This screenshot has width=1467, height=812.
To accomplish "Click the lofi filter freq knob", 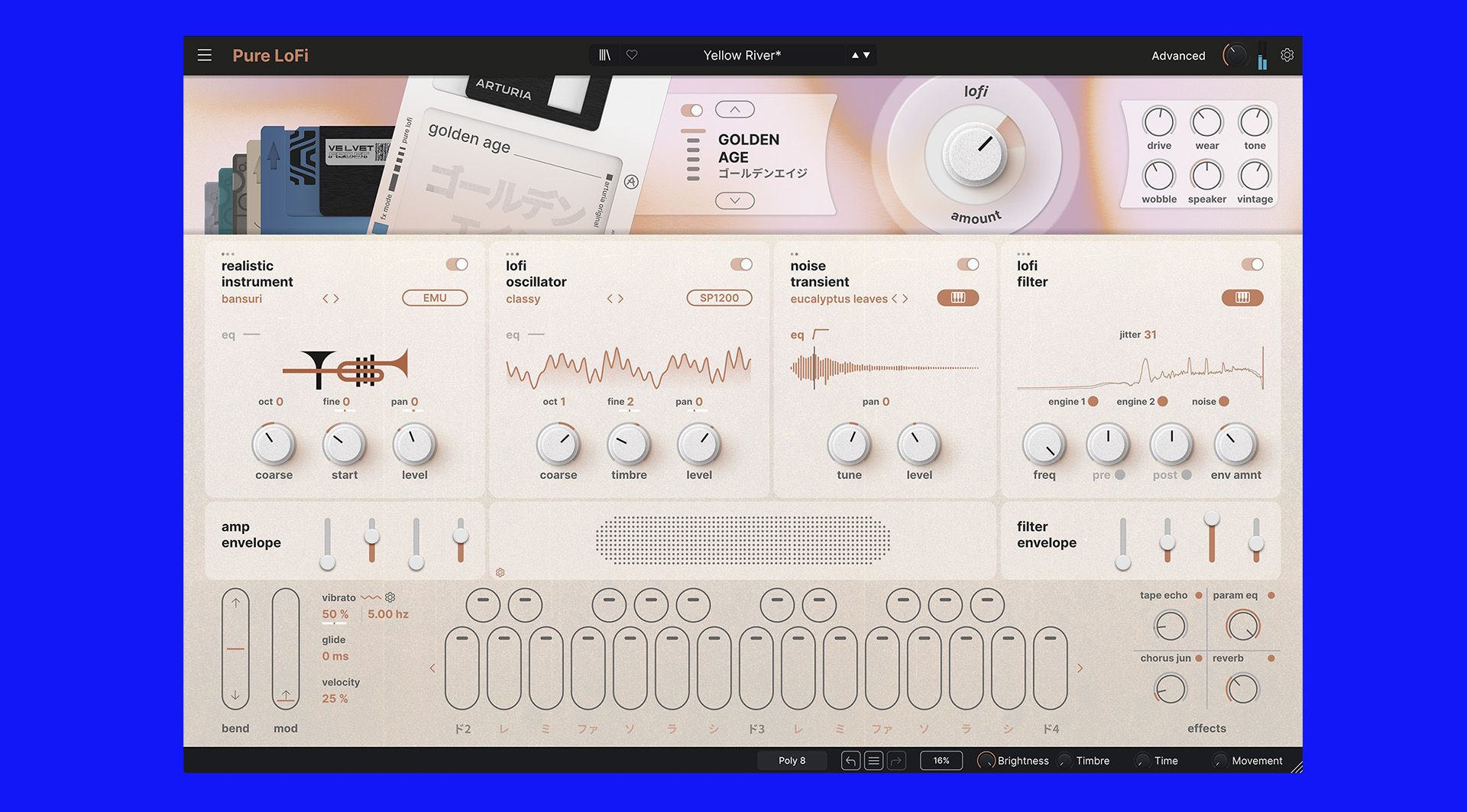I will 1044,445.
